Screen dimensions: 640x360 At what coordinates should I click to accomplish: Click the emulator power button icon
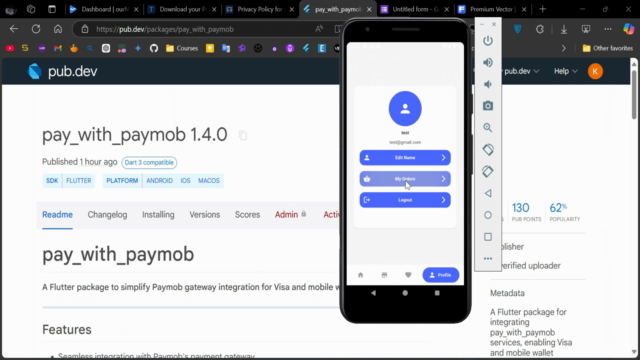pyautogui.click(x=488, y=41)
